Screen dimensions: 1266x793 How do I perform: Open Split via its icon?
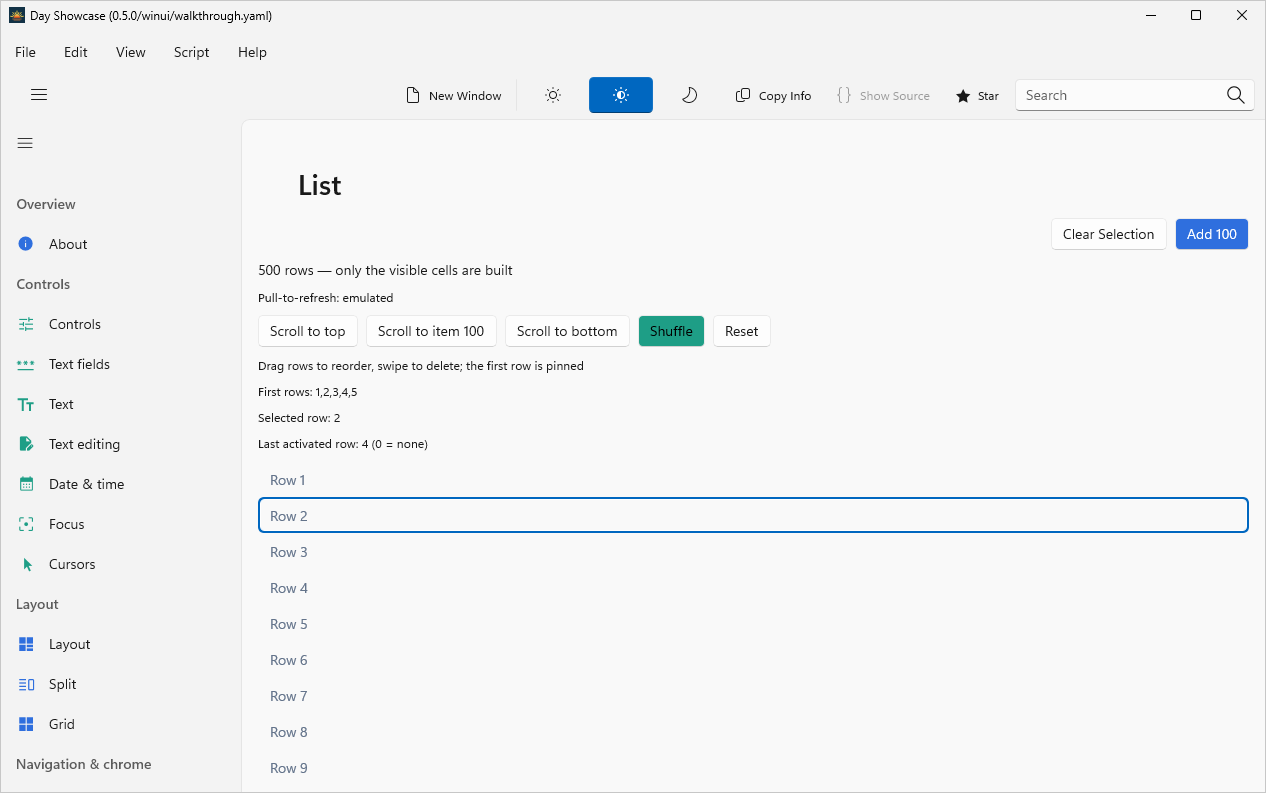click(27, 684)
